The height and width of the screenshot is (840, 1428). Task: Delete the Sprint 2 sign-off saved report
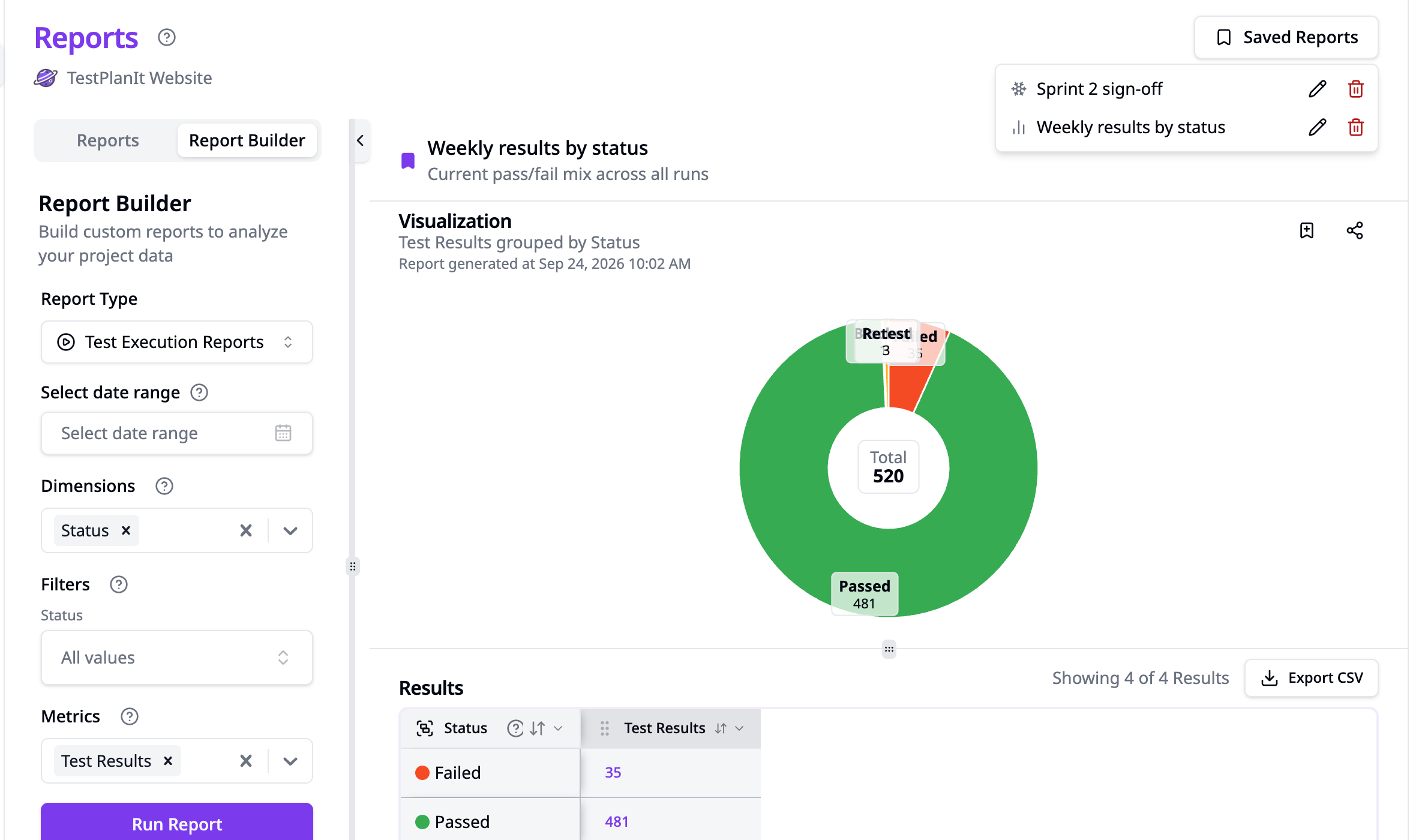1355,89
